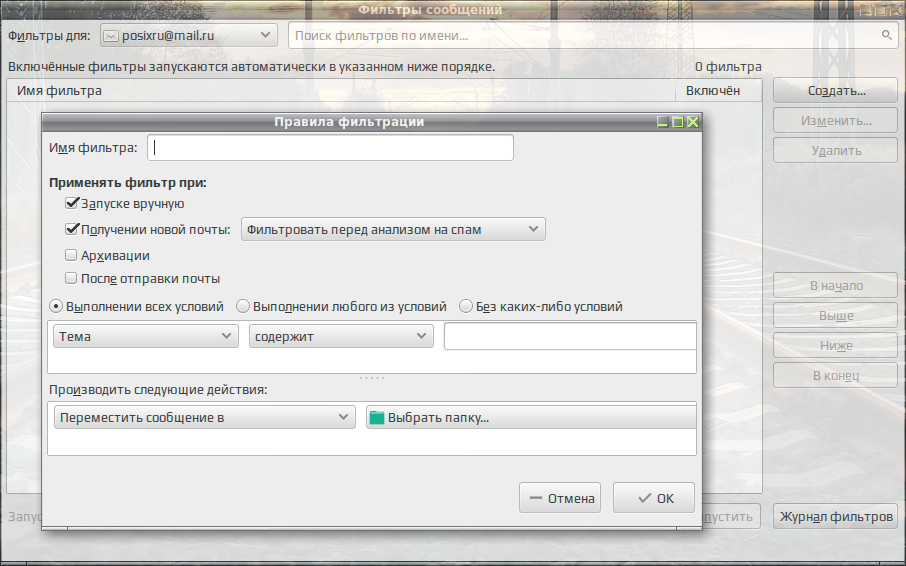Click the green folder icon beside Выбрать папку

[x=377, y=418]
